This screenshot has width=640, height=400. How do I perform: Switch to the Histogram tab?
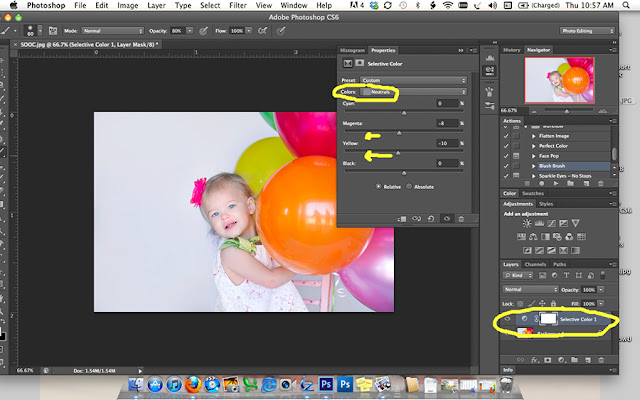(352, 49)
